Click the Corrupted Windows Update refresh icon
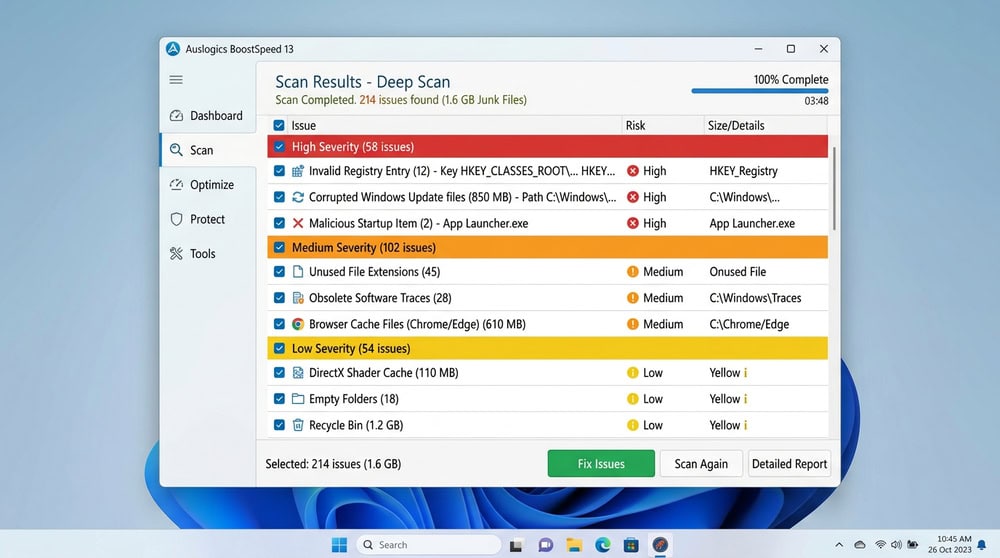Viewport: 1000px width, 558px height. click(298, 197)
